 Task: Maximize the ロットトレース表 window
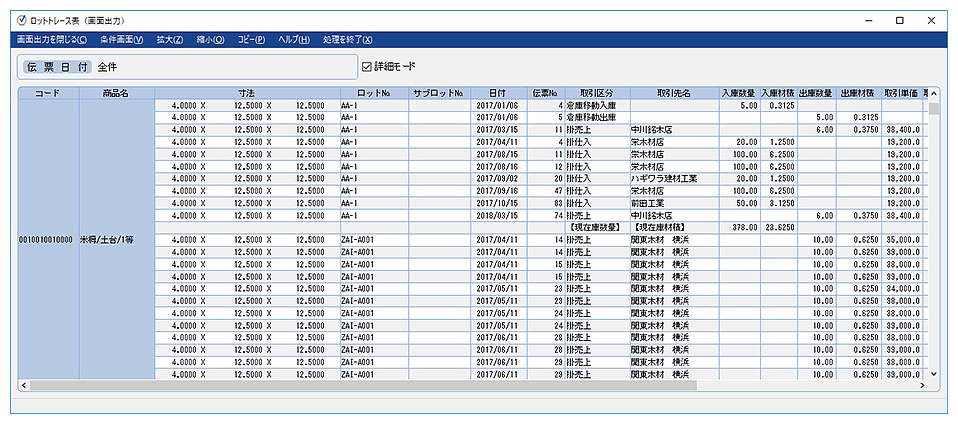[x=899, y=20]
